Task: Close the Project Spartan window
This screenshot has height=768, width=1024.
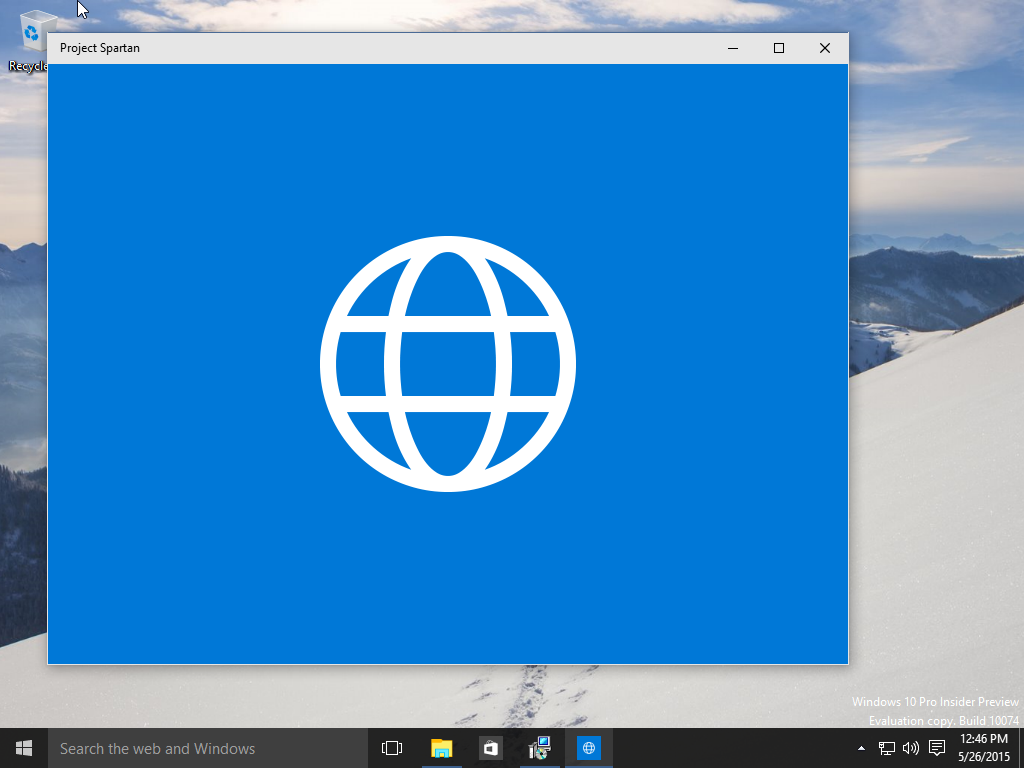Action: point(825,48)
